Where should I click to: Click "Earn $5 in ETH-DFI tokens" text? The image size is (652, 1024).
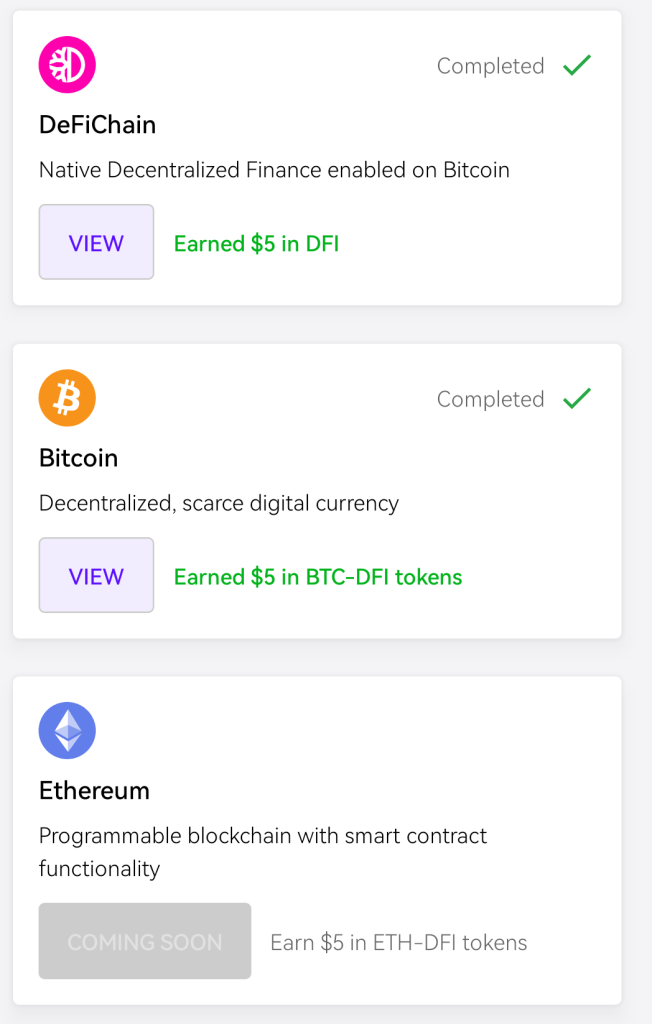398,942
